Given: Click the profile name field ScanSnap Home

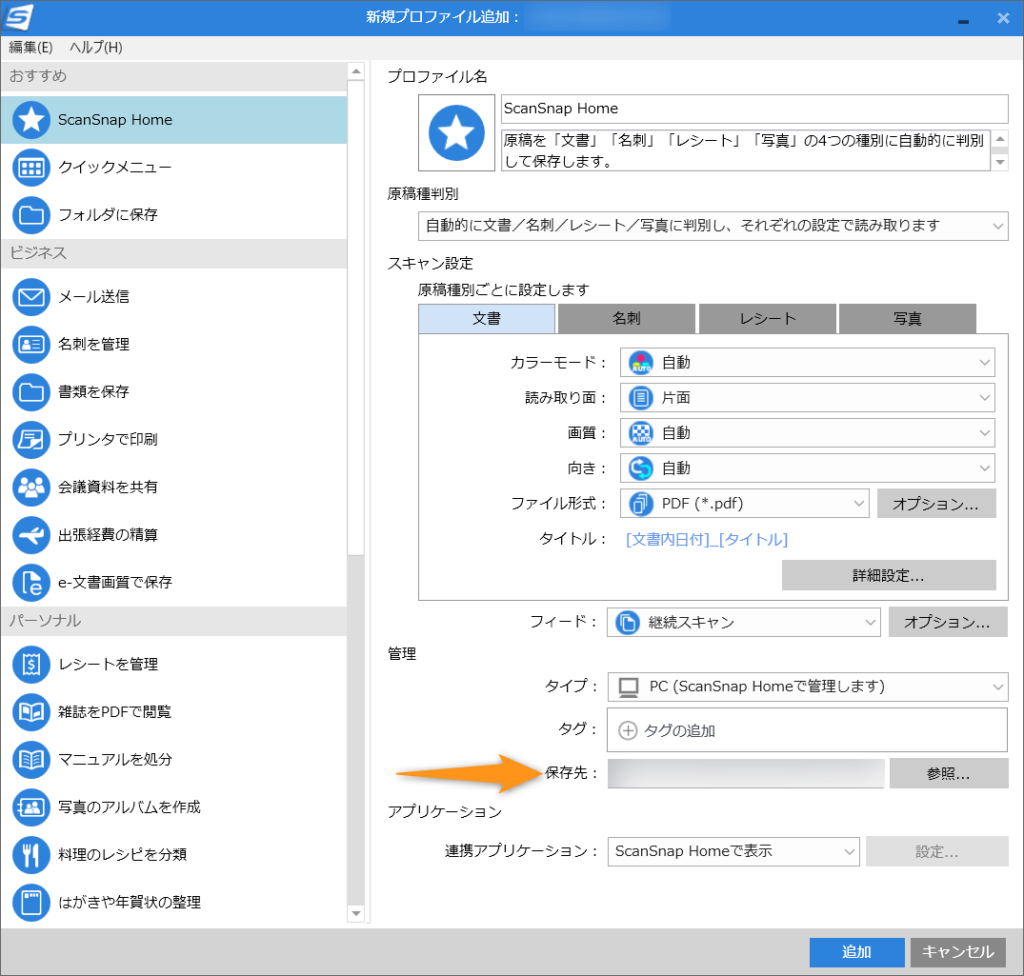Looking at the screenshot, I should pyautogui.click(x=754, y=108).
